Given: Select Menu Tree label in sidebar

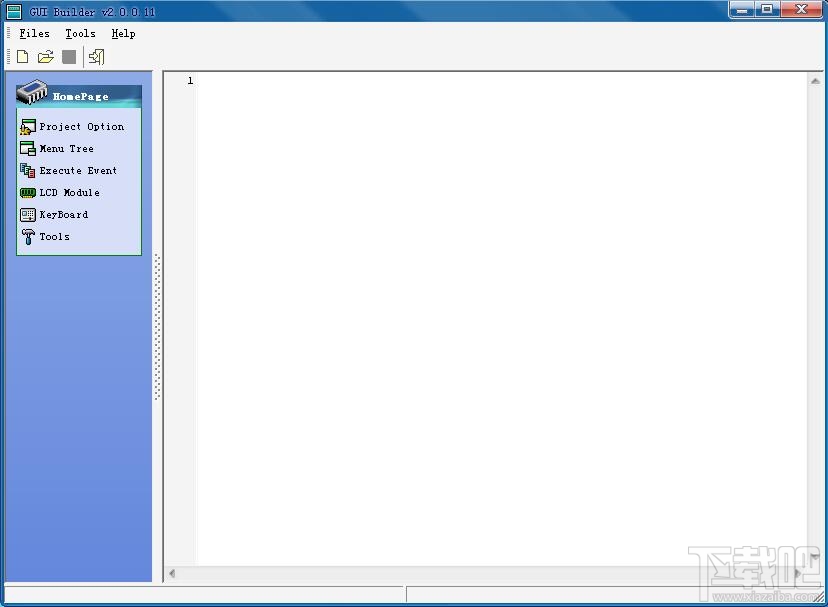Looking at the screenshot, I should (x=67, y=149).
